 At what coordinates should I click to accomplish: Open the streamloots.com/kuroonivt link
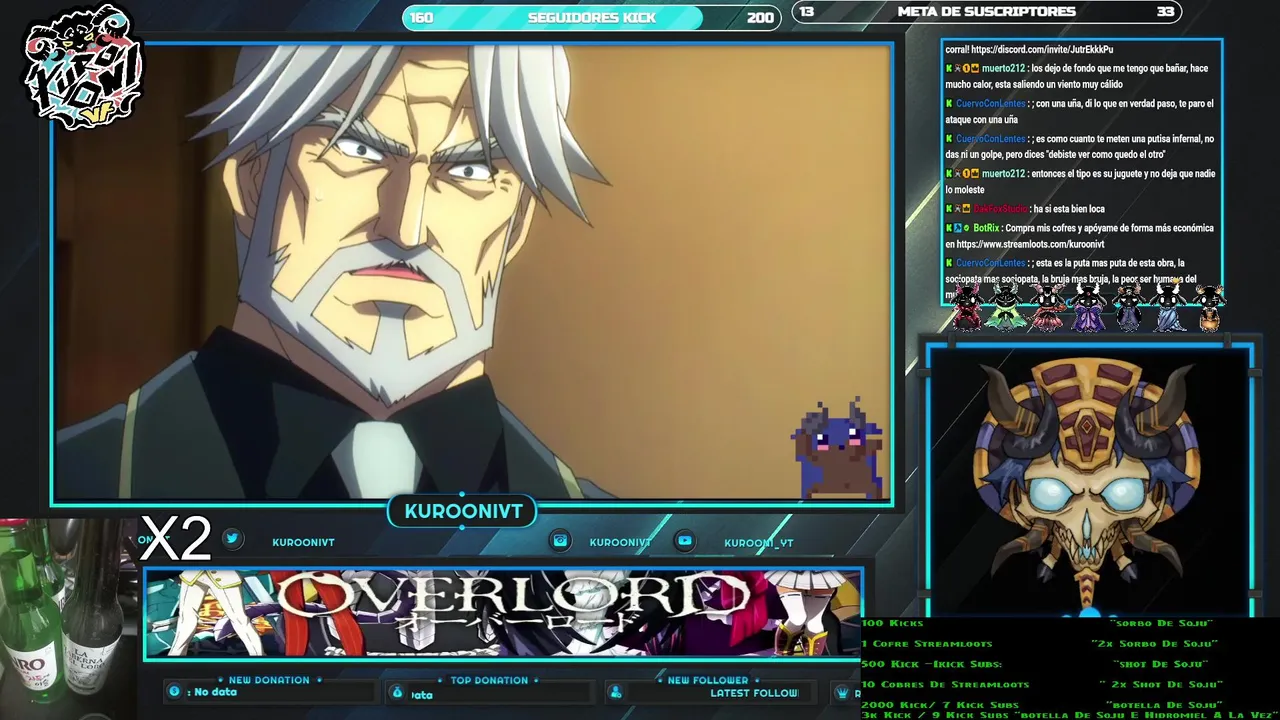(1030, 244)
